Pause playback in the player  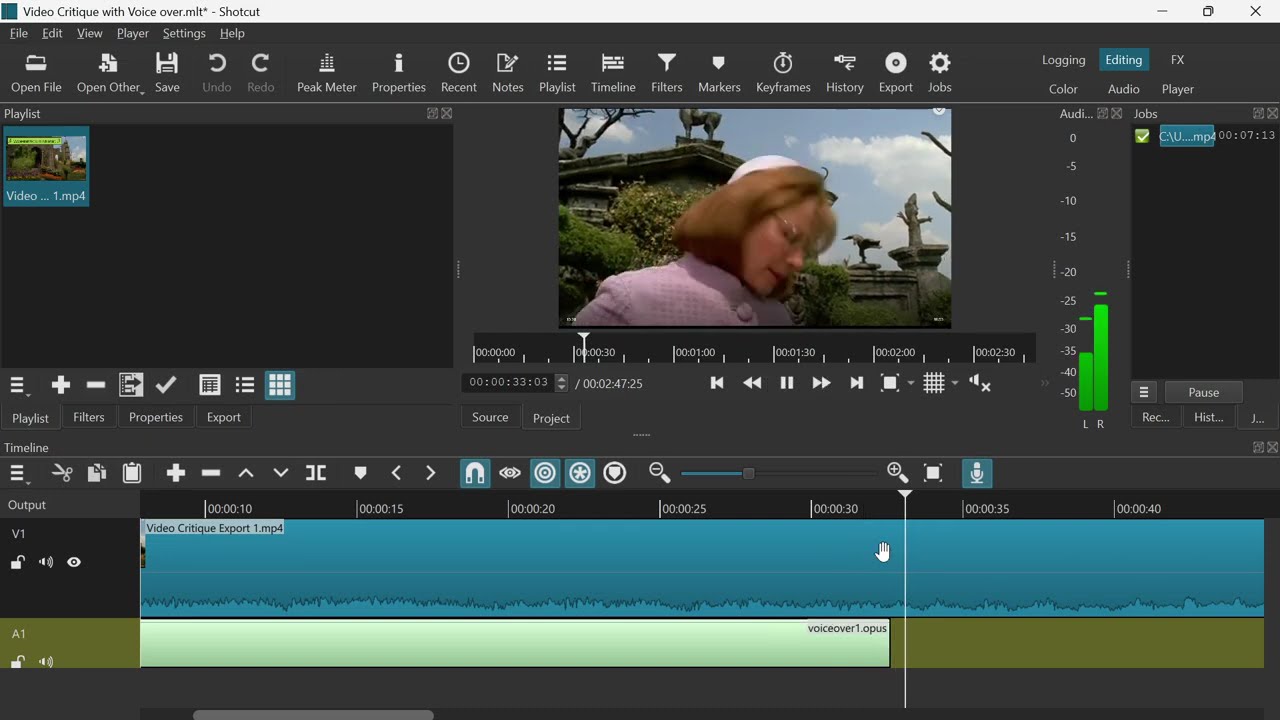(x=787, y=383)
